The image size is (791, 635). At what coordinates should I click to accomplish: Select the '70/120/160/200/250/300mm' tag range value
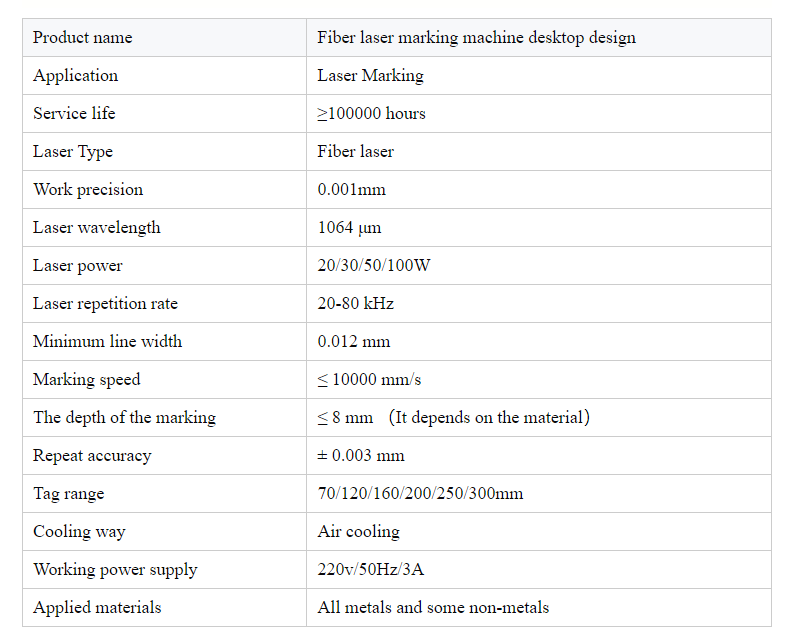tap(420, 493)
